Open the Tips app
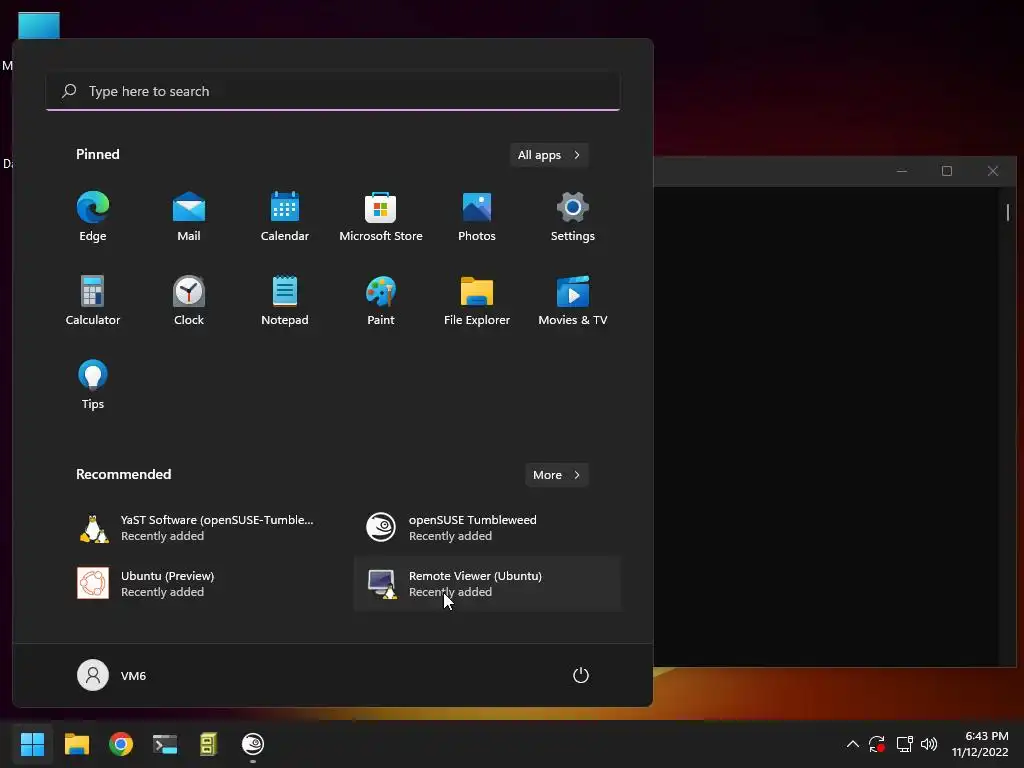The image size is (1024, 768). click(x=93, y=385)
